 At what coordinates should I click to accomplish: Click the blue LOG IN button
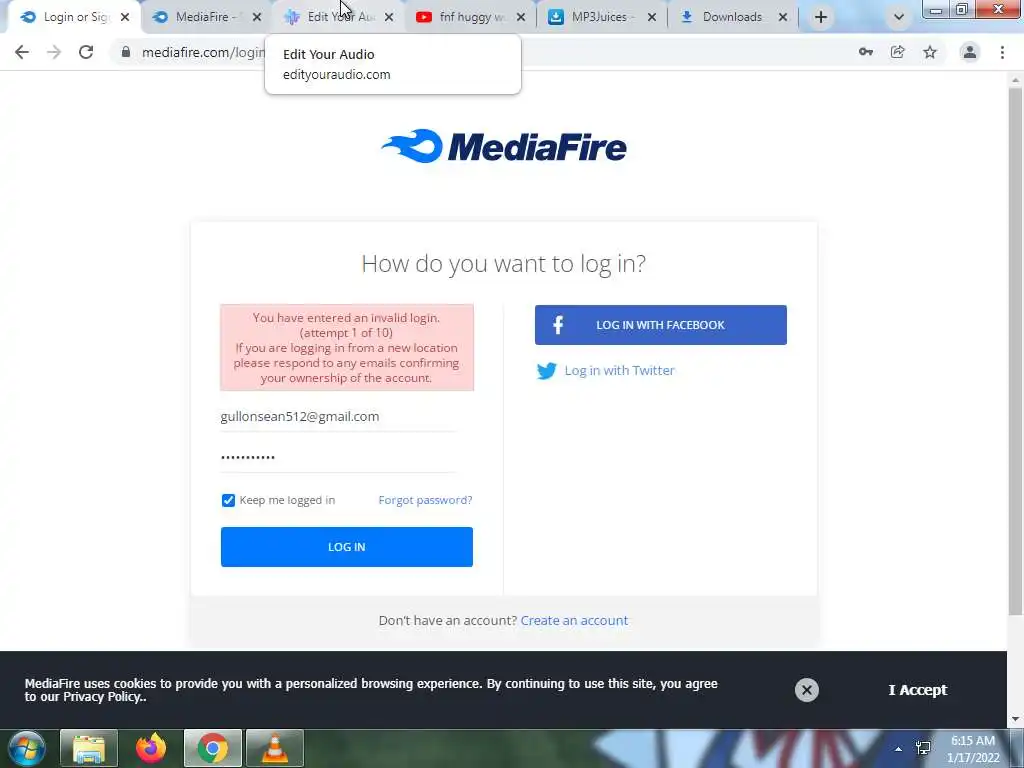(x=347, y=547)
